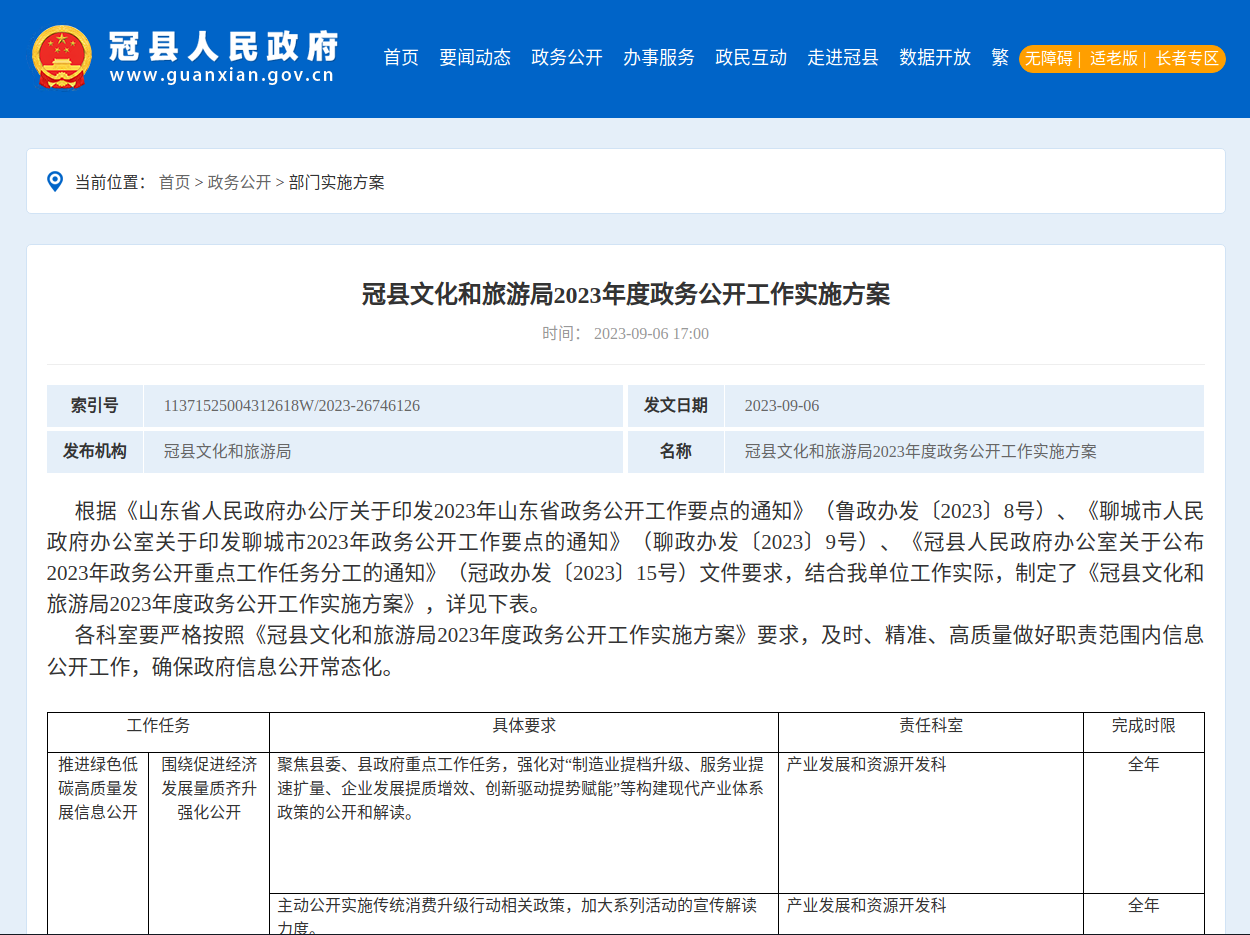Click the 发布机构 value 冠县文化和旅游局

pyautogui.click(x=228, y=452)
